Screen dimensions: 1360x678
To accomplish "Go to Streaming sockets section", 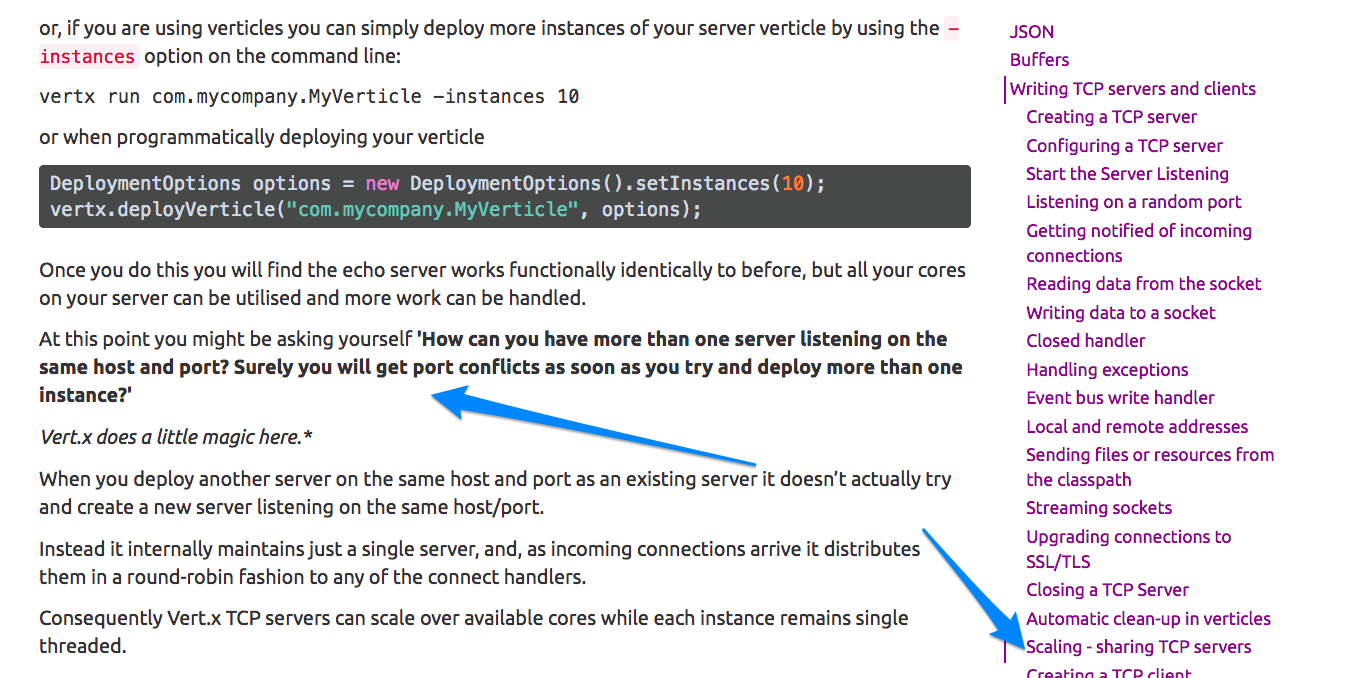I will pyautogui.click(x=1099, y=508).
